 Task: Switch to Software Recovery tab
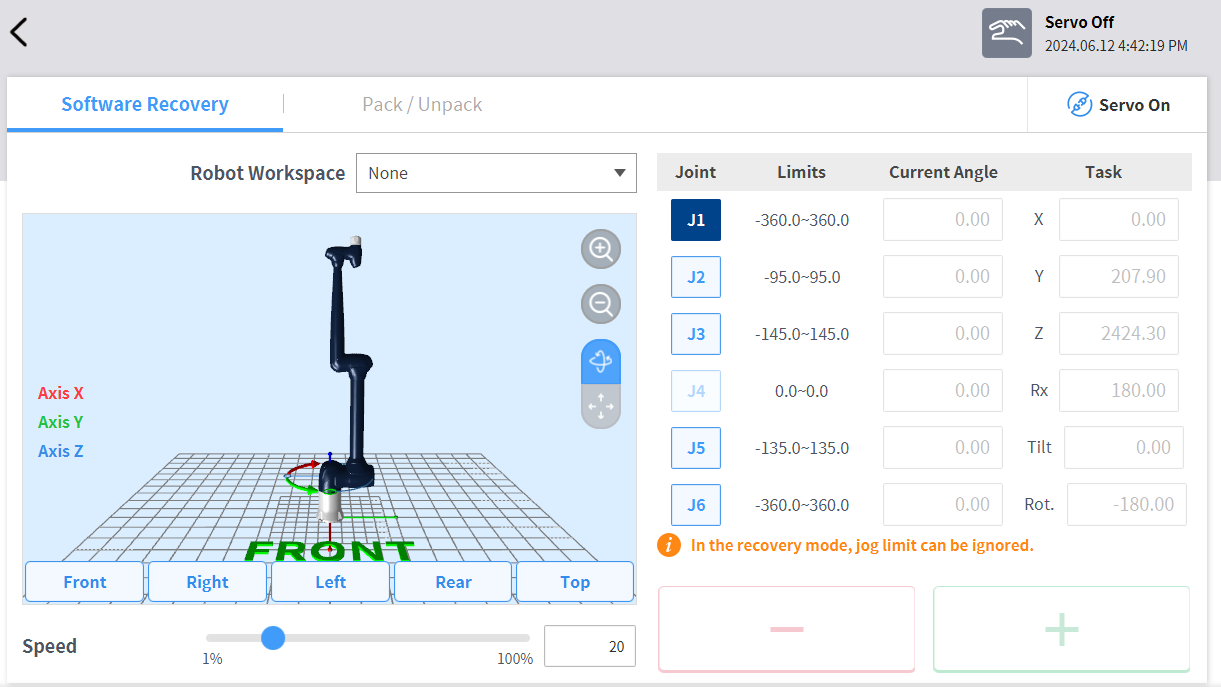pyautogui.click(x=145, y=105)
